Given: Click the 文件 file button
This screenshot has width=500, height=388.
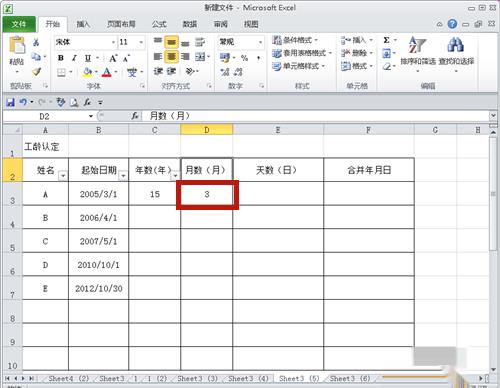Looking at the screenshot, I should pyautogui.click(x=19, y=24).
